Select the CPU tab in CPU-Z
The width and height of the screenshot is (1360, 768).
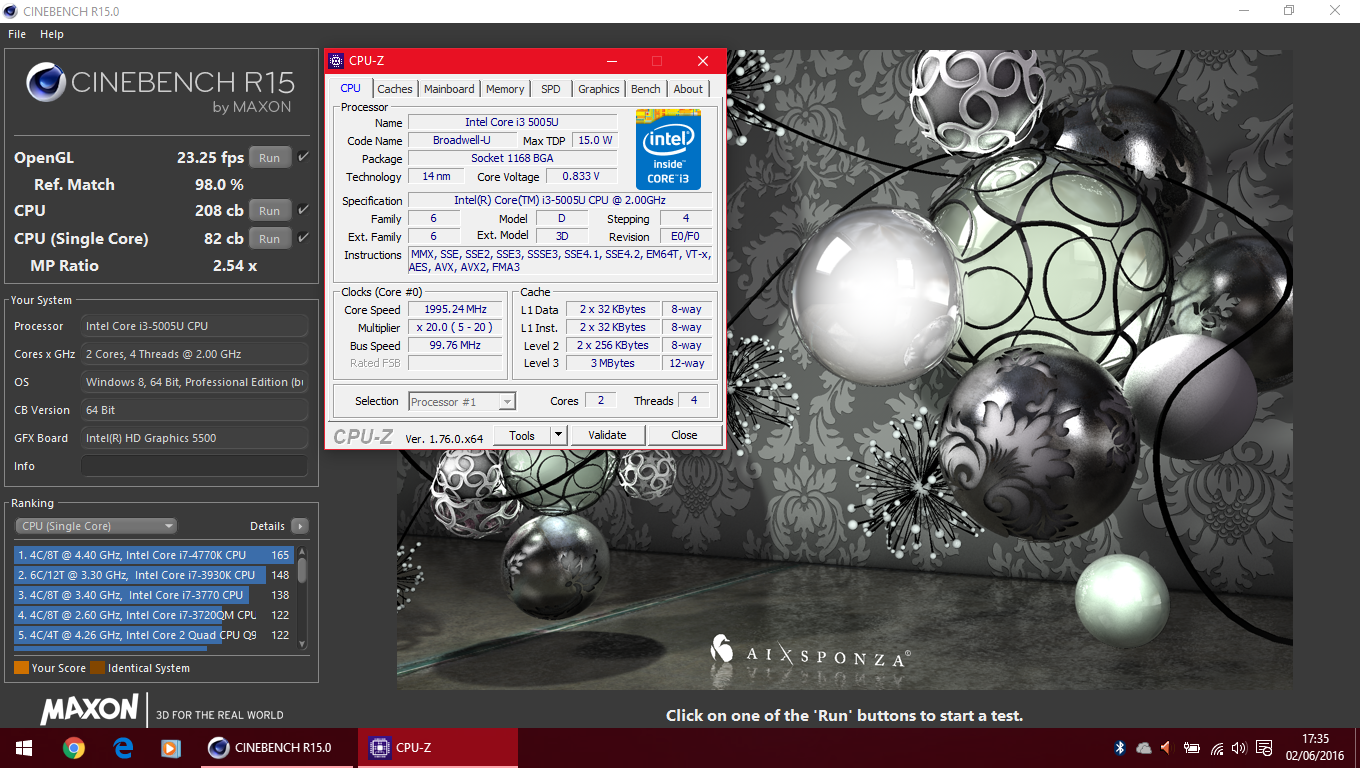(351, 88)
